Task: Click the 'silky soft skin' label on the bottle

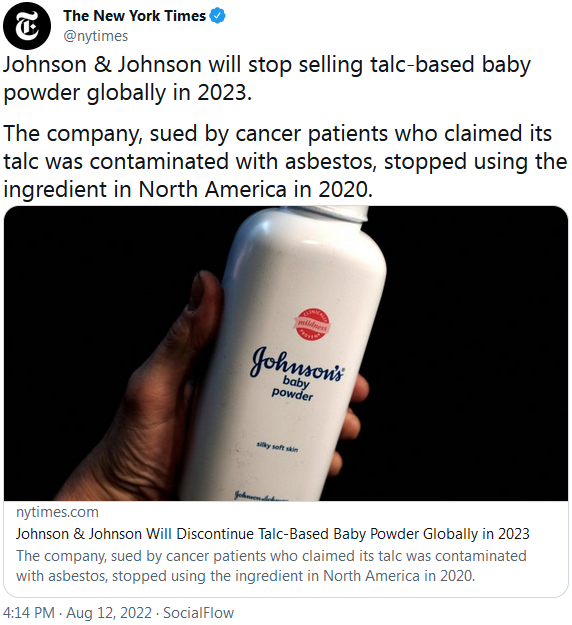Action: pos(277,446)
